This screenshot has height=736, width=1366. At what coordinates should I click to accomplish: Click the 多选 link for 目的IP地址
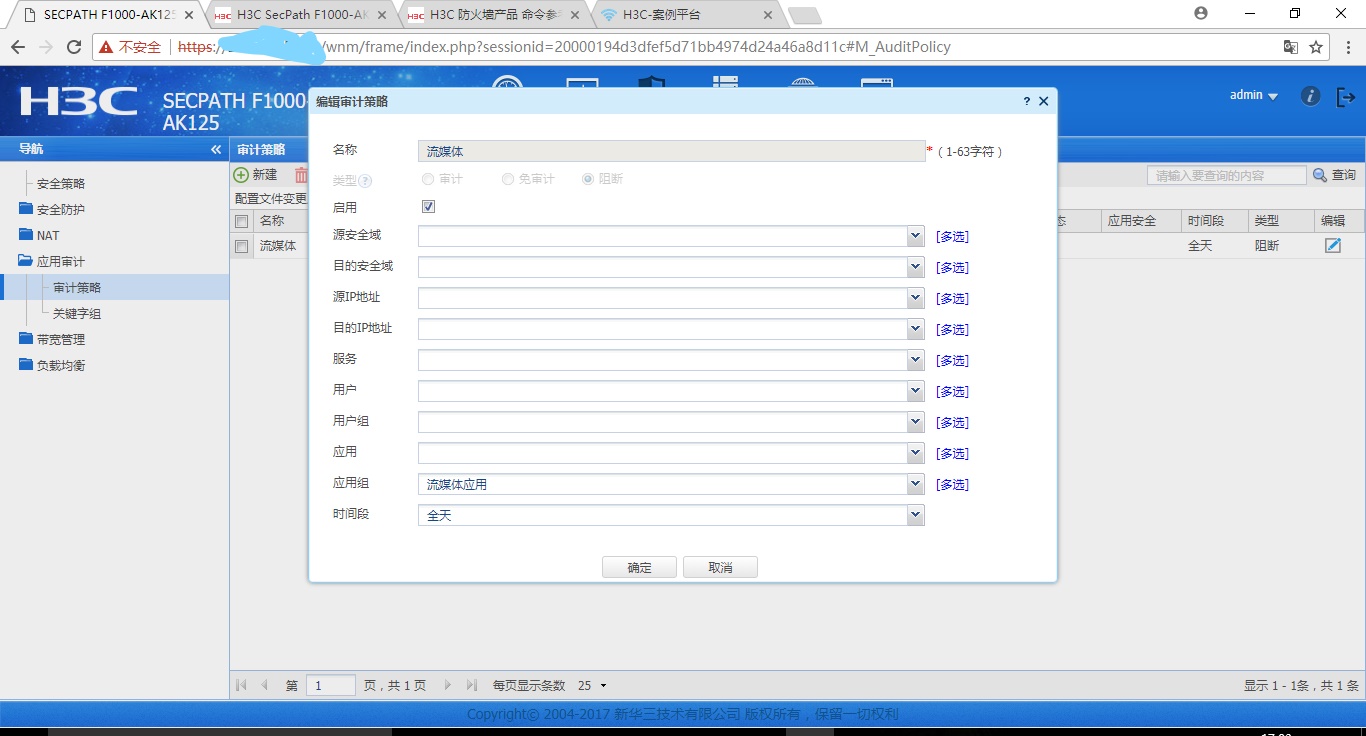click(x=952, y=330)
